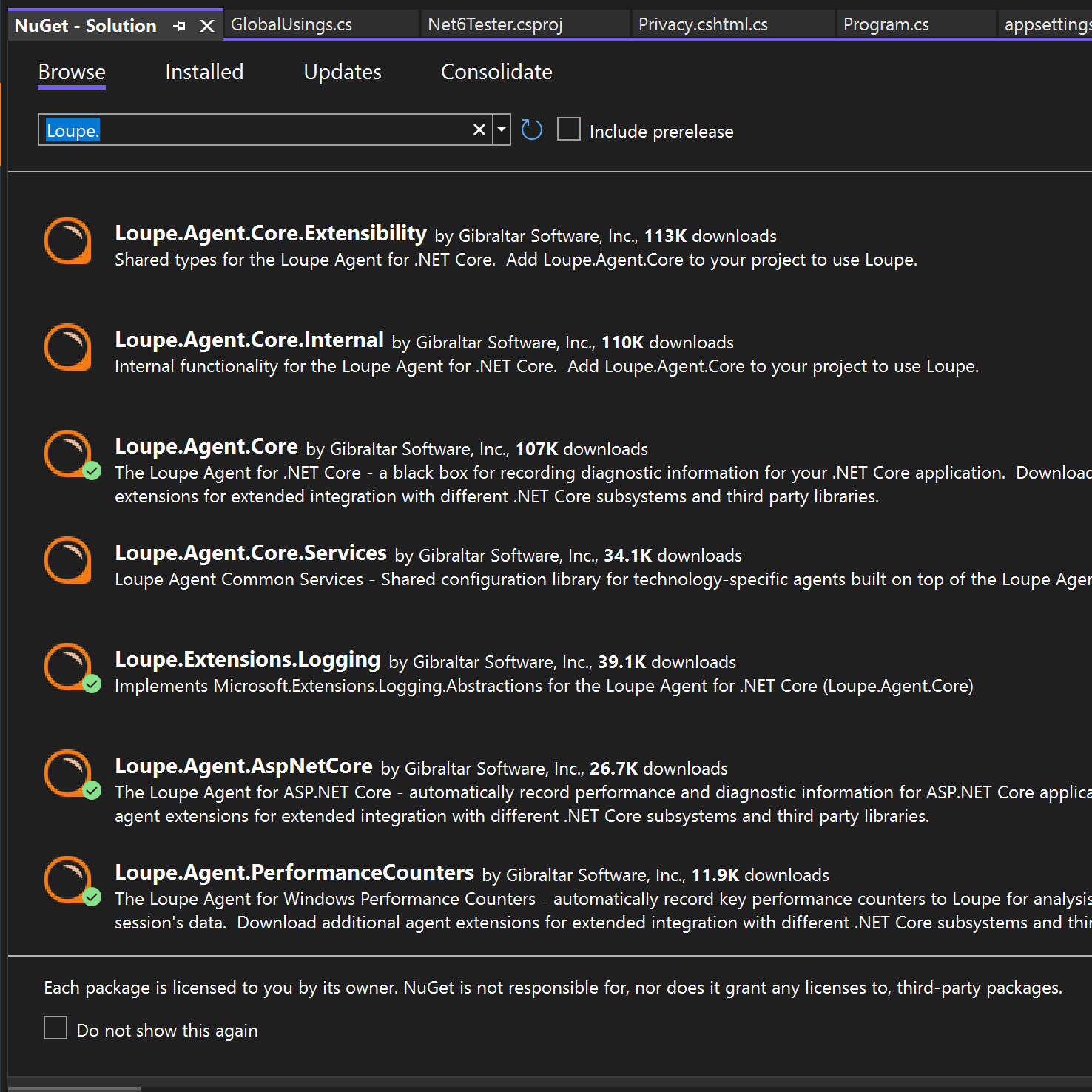The image size is (1092, 1092).
Task: Click the 11.9K downloads text
Action: [x=760, y=875]
